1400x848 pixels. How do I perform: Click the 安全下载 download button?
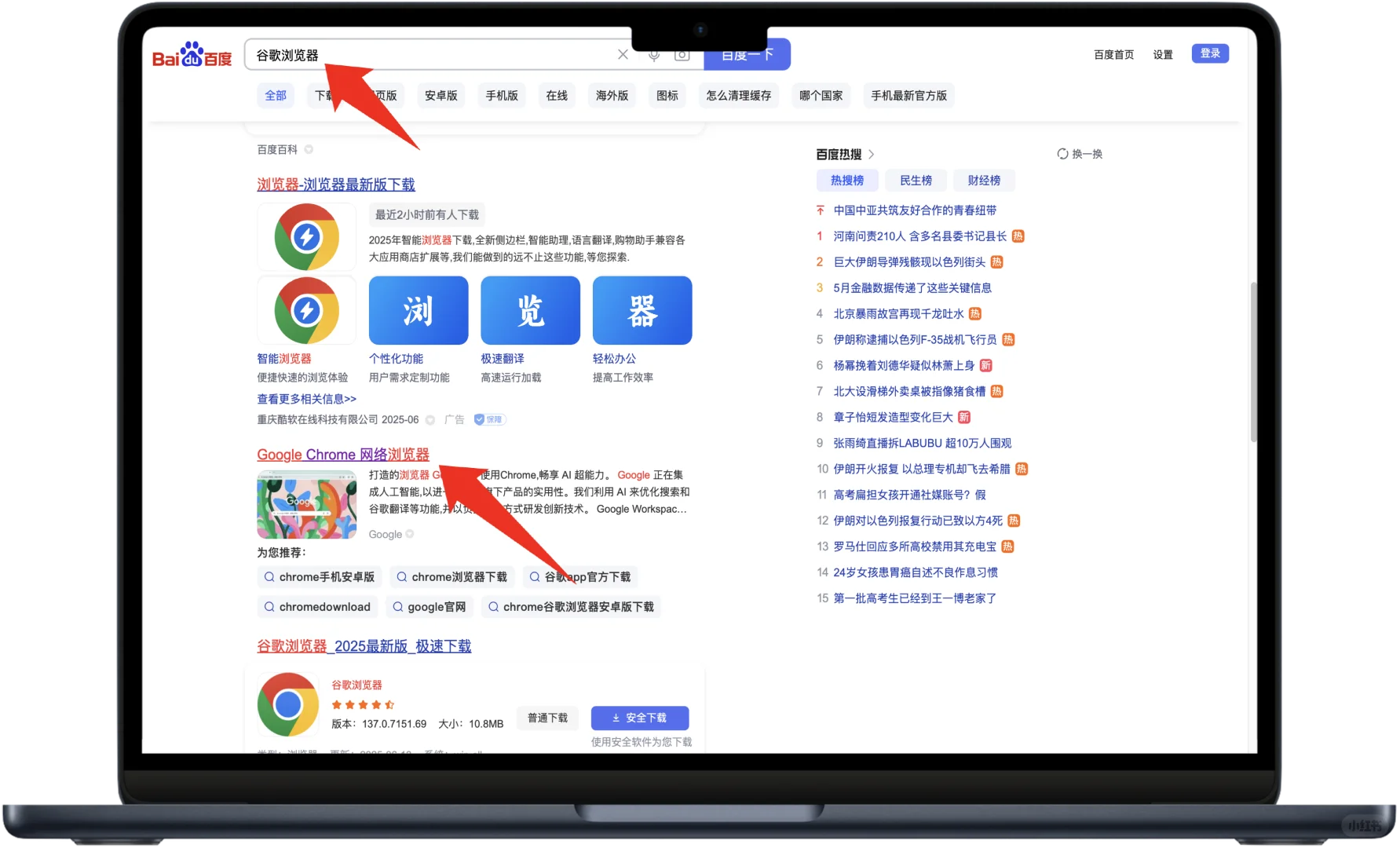(641, 718)
